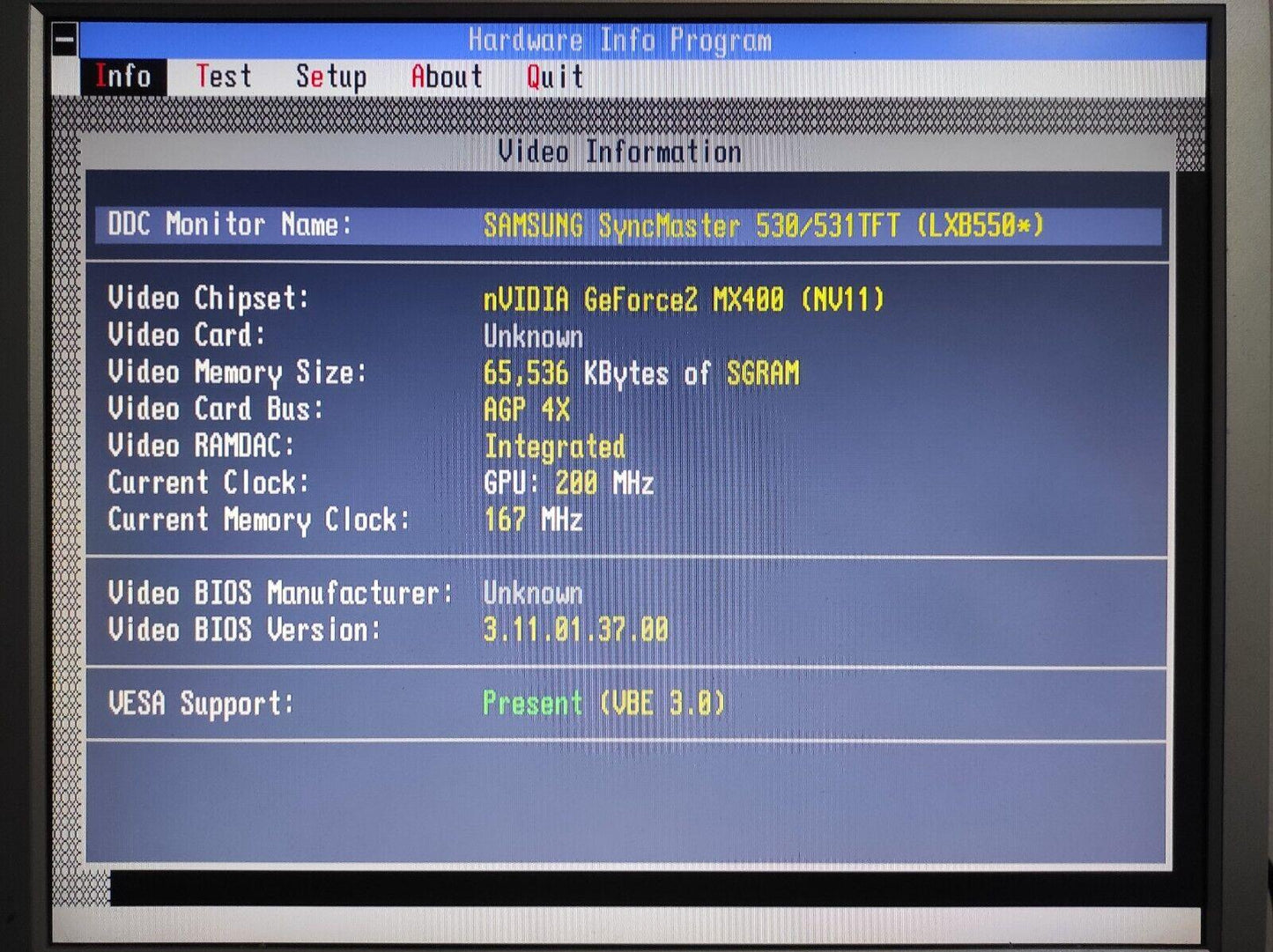Open the Setup menu
Screen dimensions: 1273x952
331,77
